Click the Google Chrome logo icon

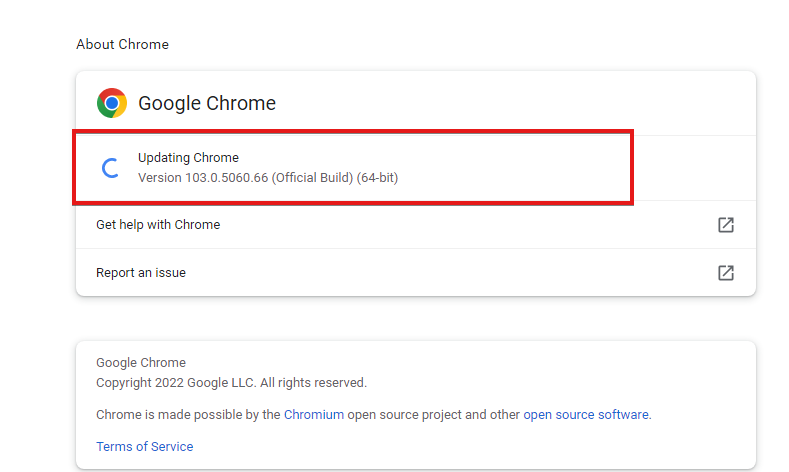(x=112, y=103)
